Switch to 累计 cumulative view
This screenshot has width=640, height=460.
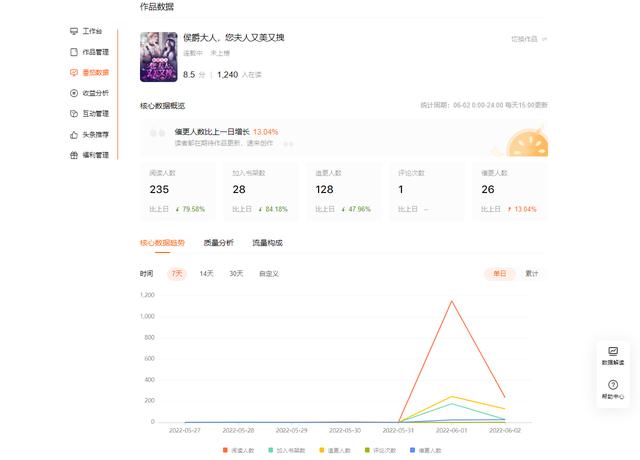532,273
